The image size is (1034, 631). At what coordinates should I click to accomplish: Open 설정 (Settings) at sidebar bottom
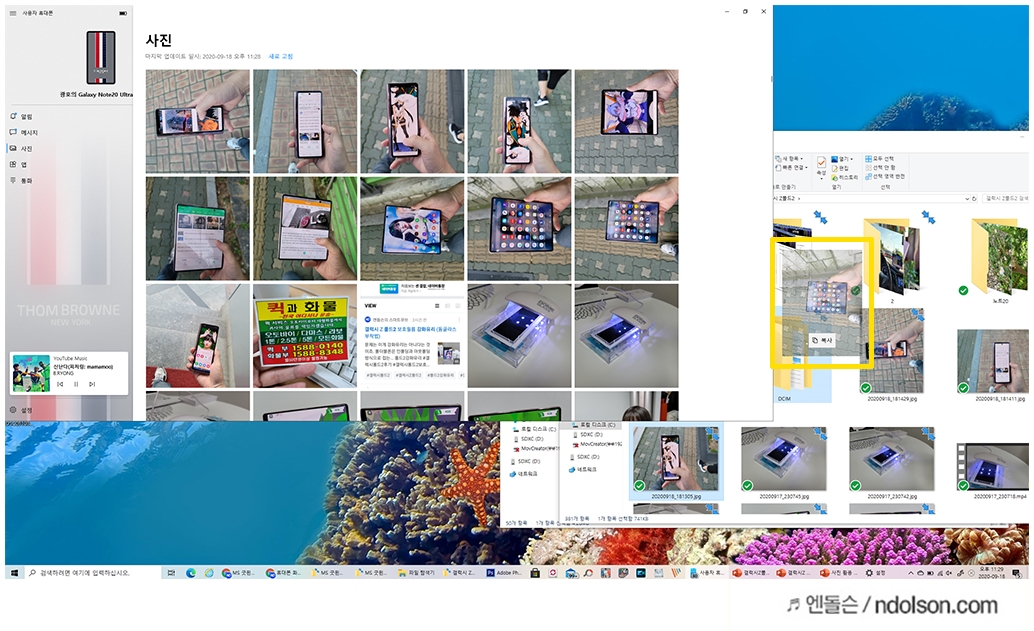click(21, 410)
